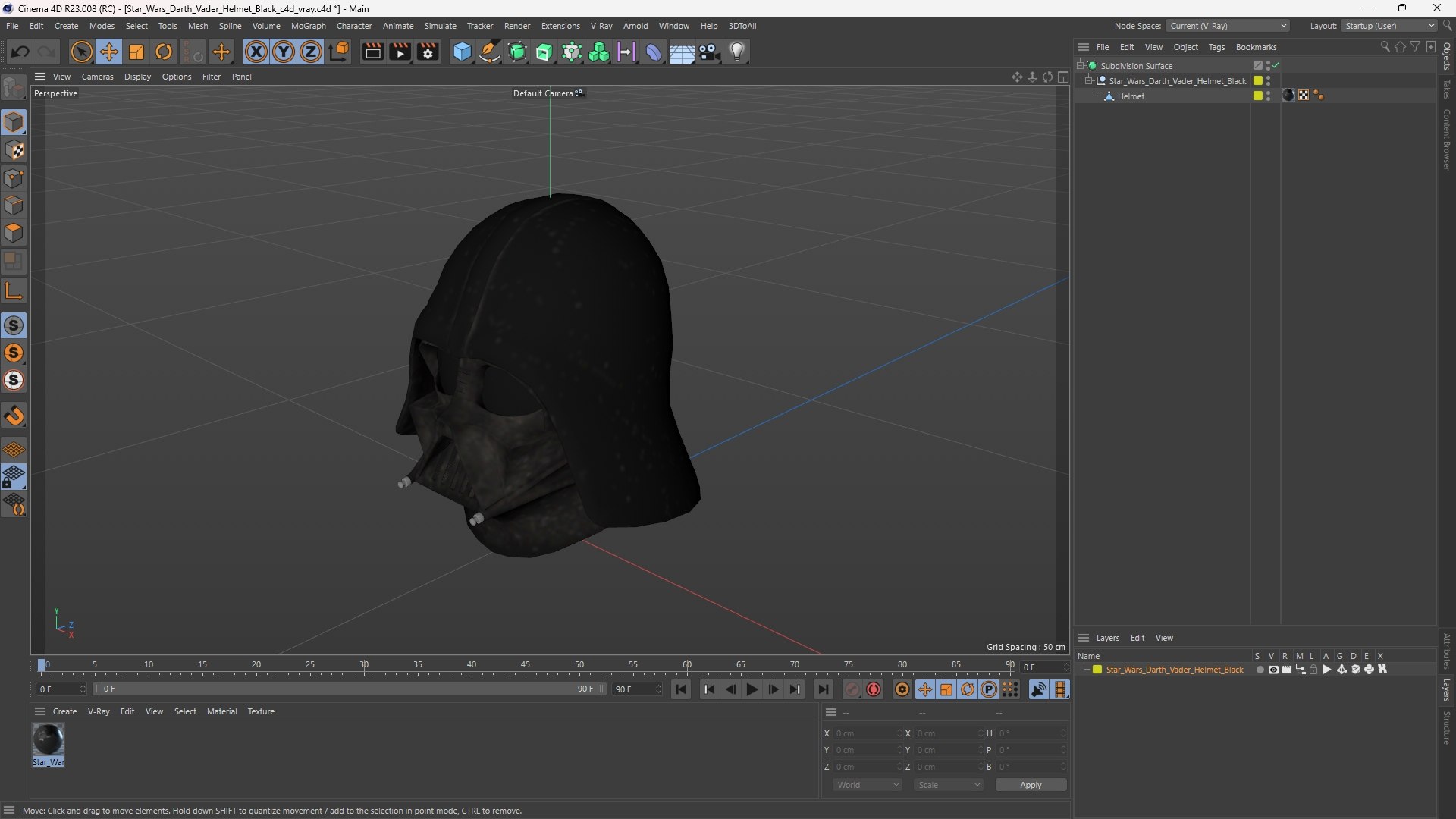The width and height of the screenshot is (1456, 819).
Task: Switch to the Content Browser side tab
Action: point(1447,139)
